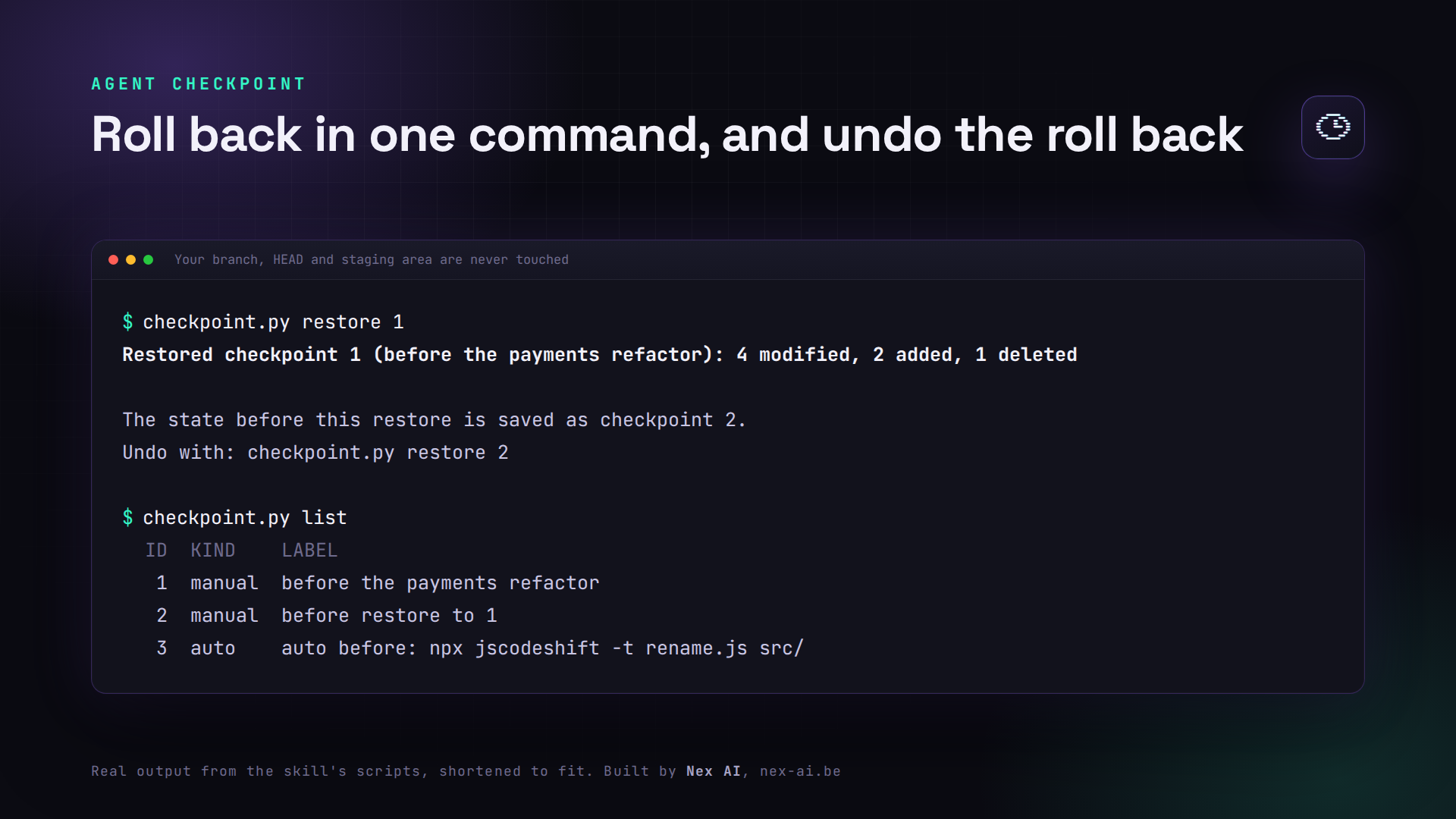1456x819 pixels.
Task: Click the green prompt before restore command
Action: (x=127, y=322)
